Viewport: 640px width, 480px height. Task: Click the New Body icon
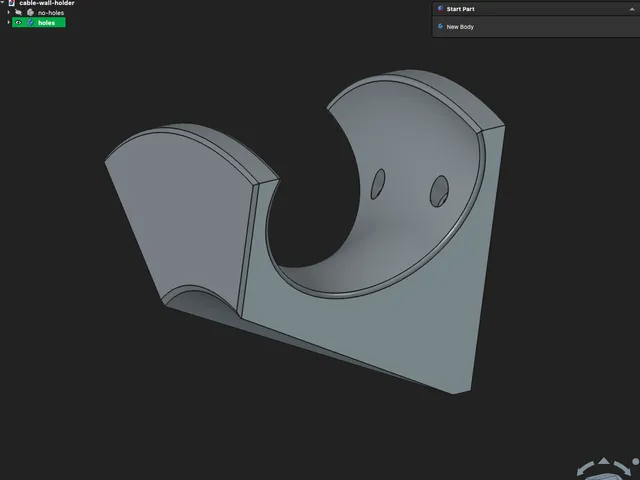[440, 27]
